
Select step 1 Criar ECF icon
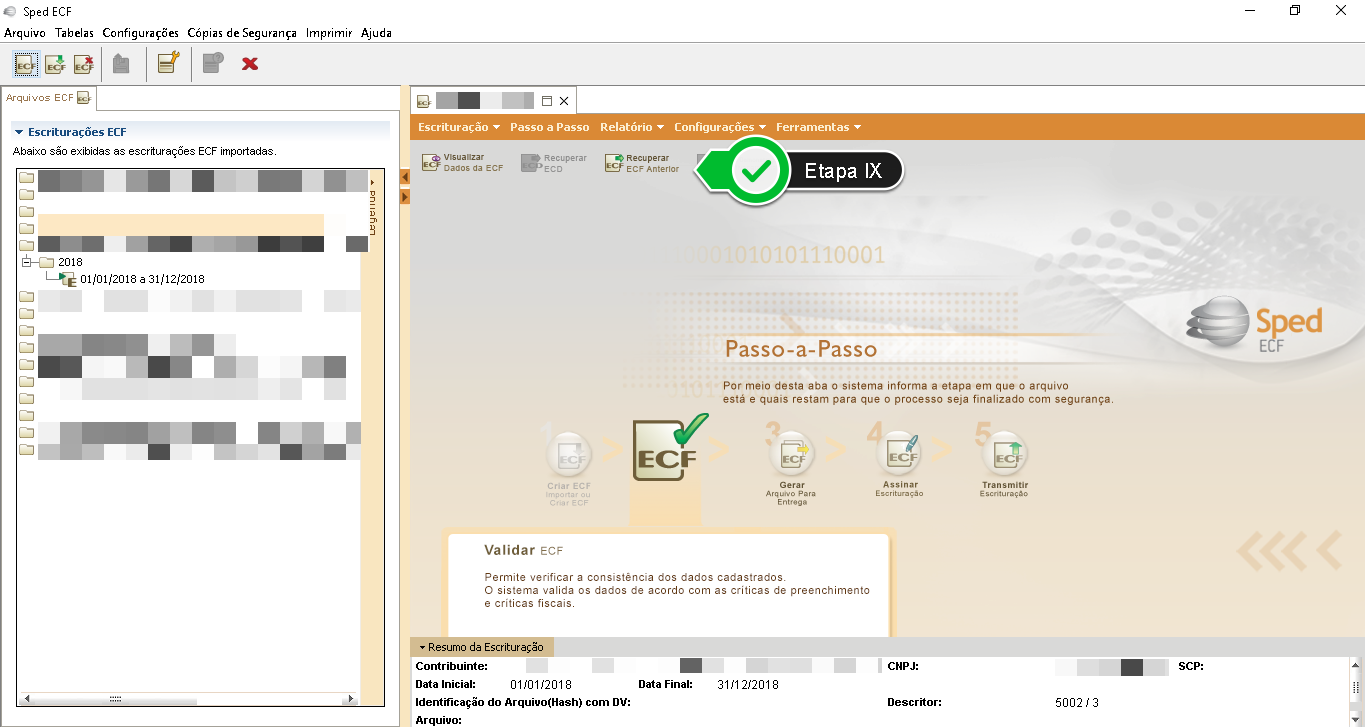569,457
